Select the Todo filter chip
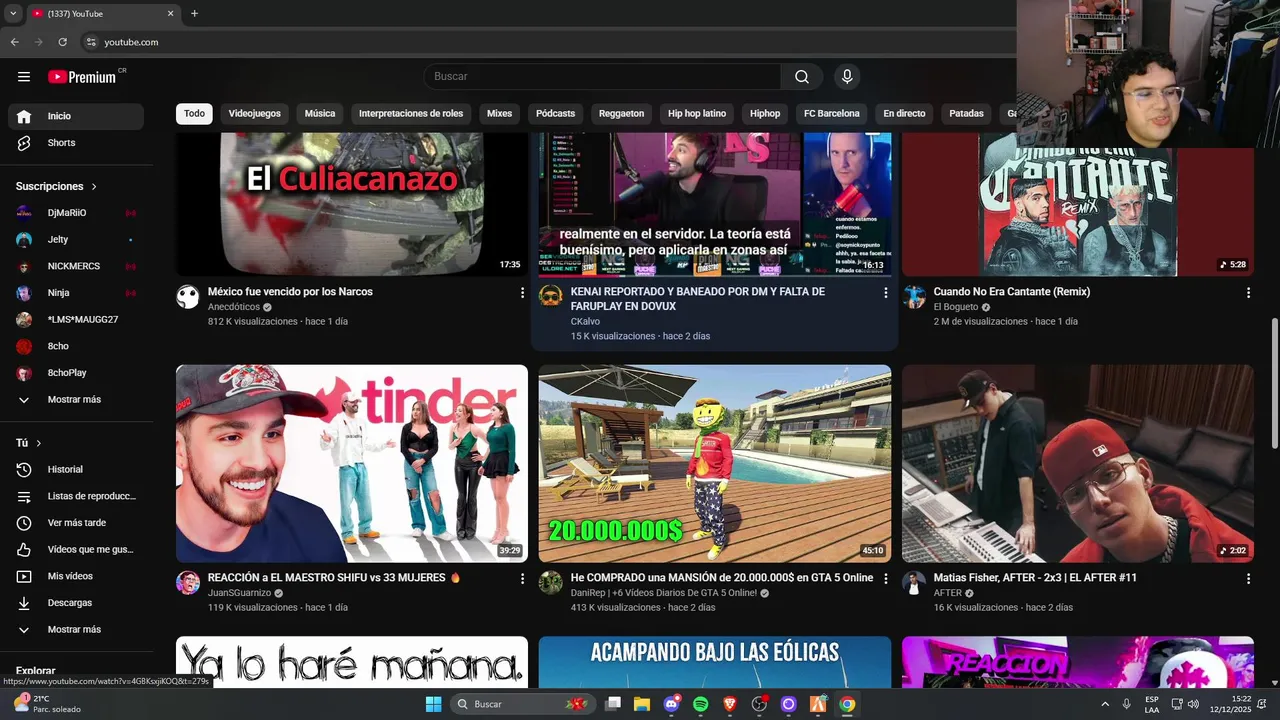 (x=194, y=114)
